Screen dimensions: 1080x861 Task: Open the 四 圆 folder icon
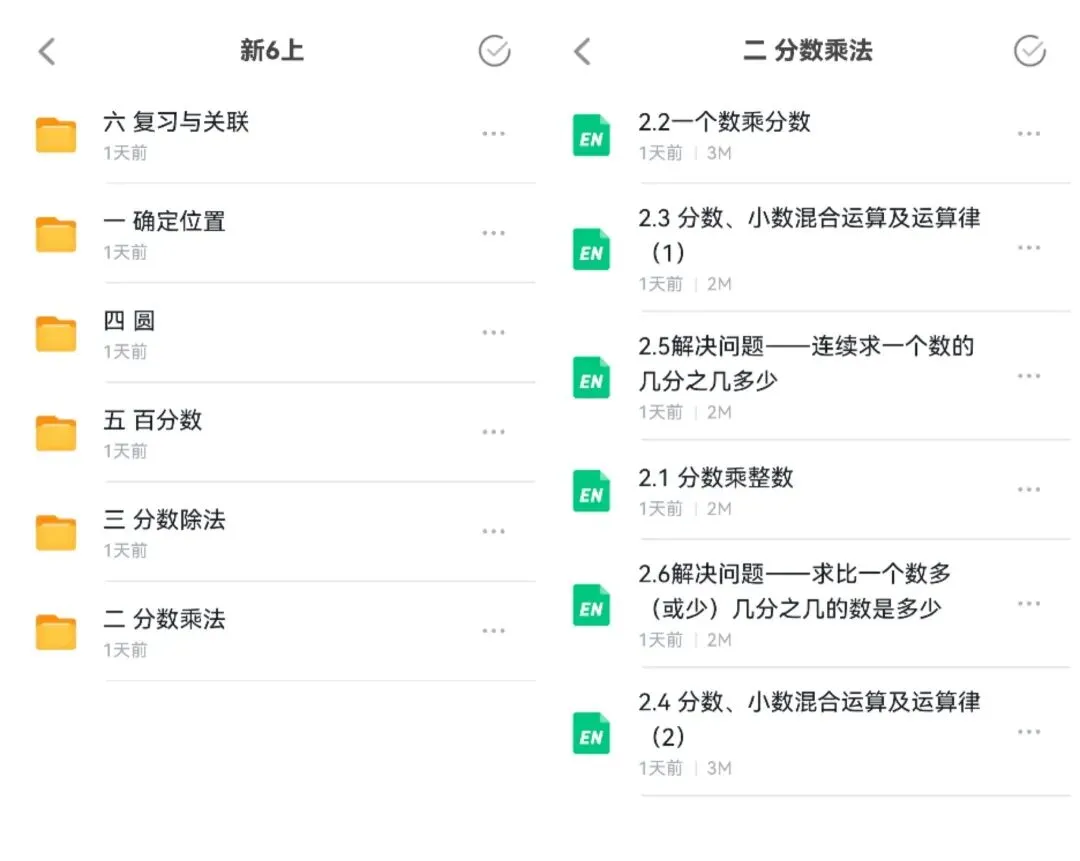click(x=56, y=333)
